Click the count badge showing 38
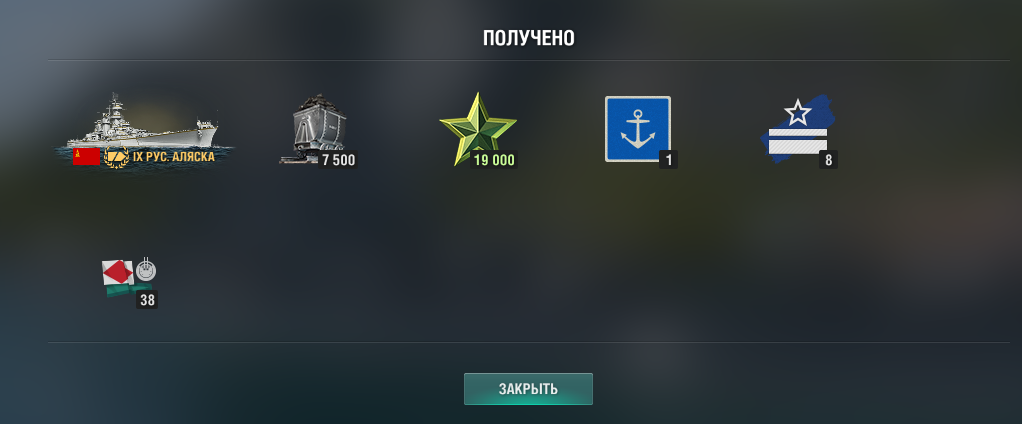 point(147,300)
